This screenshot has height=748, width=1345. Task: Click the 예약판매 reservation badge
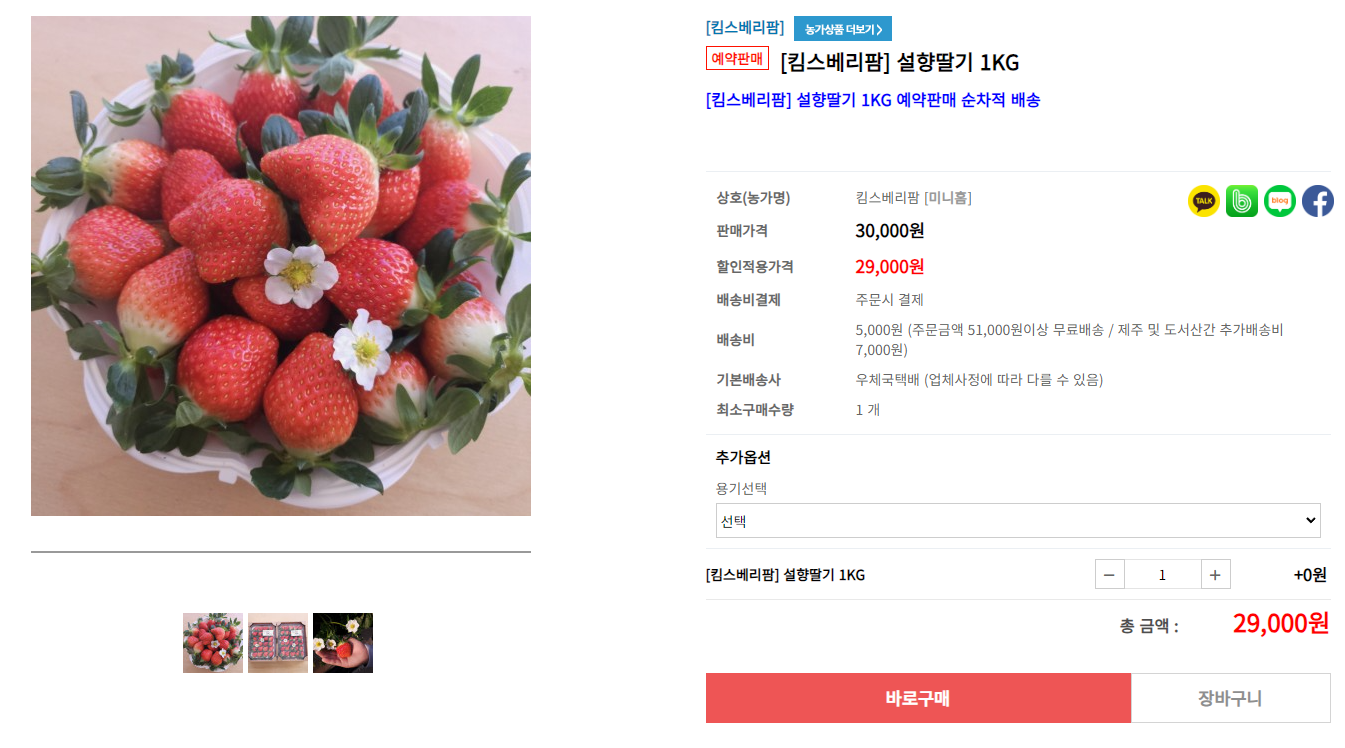tap(737, 59)
